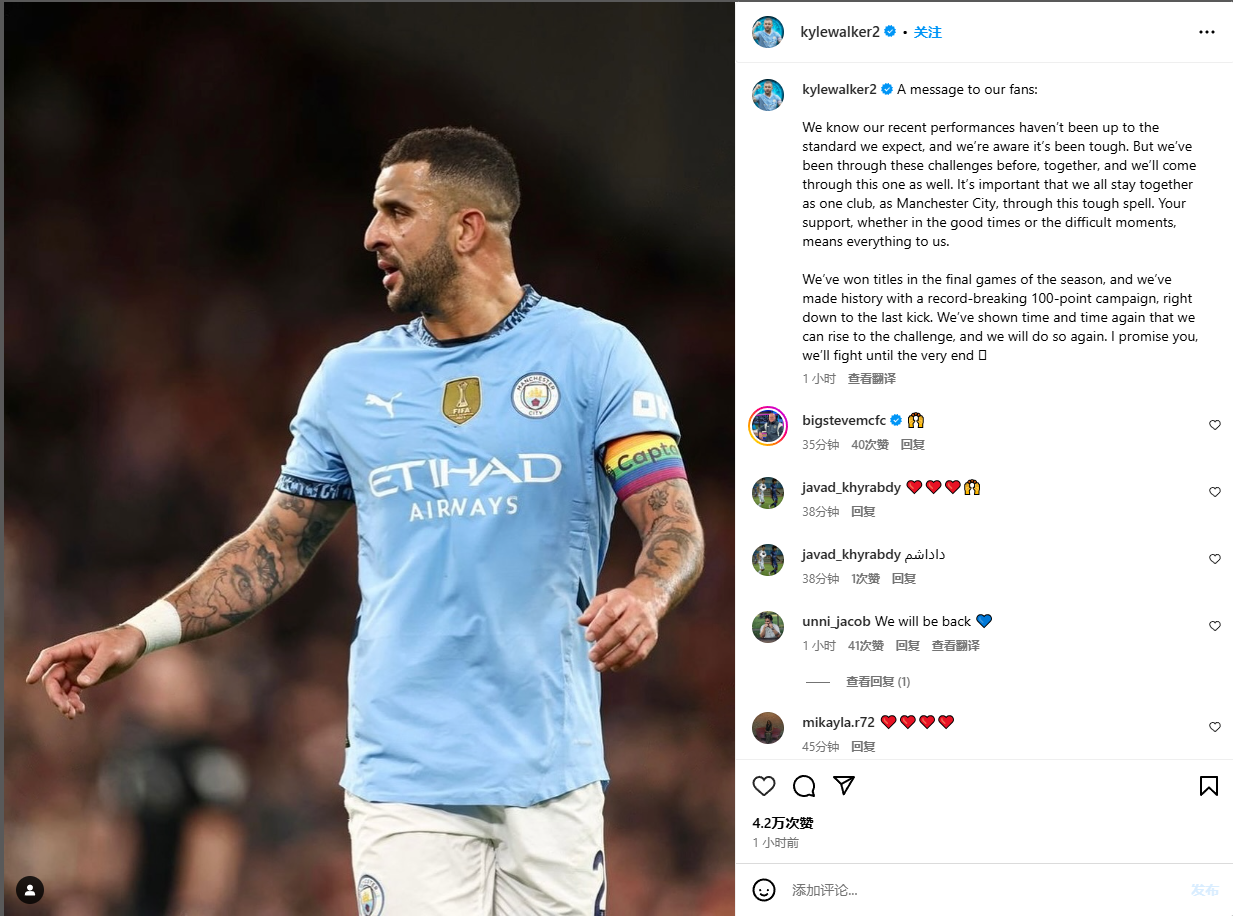Click 查看翻译 below the post caption

872,379
